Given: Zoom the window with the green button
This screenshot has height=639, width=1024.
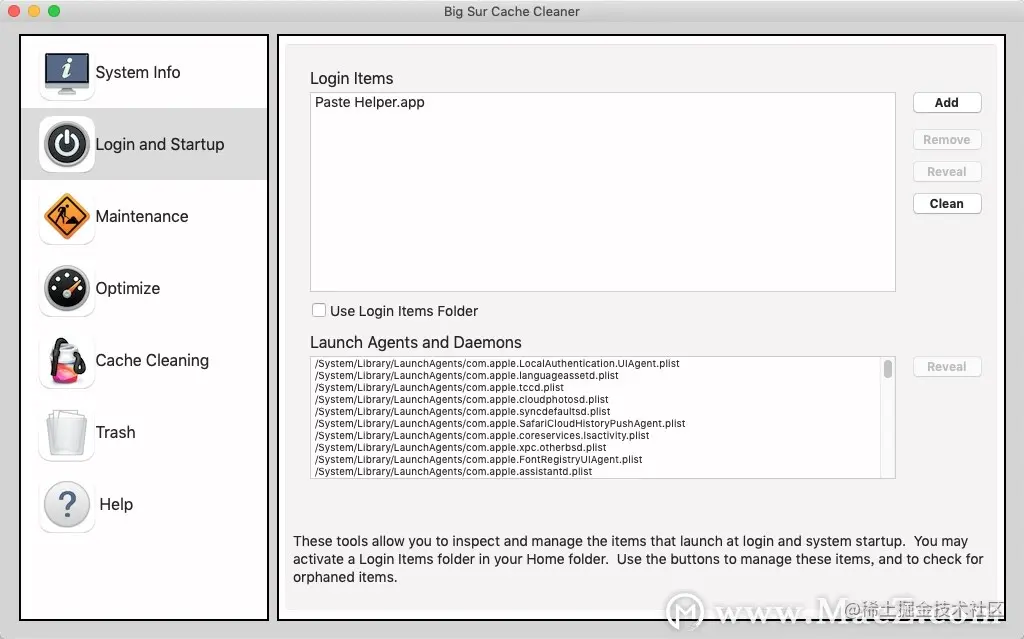Looking at the screenshot, I should click(x=54, y=11).
